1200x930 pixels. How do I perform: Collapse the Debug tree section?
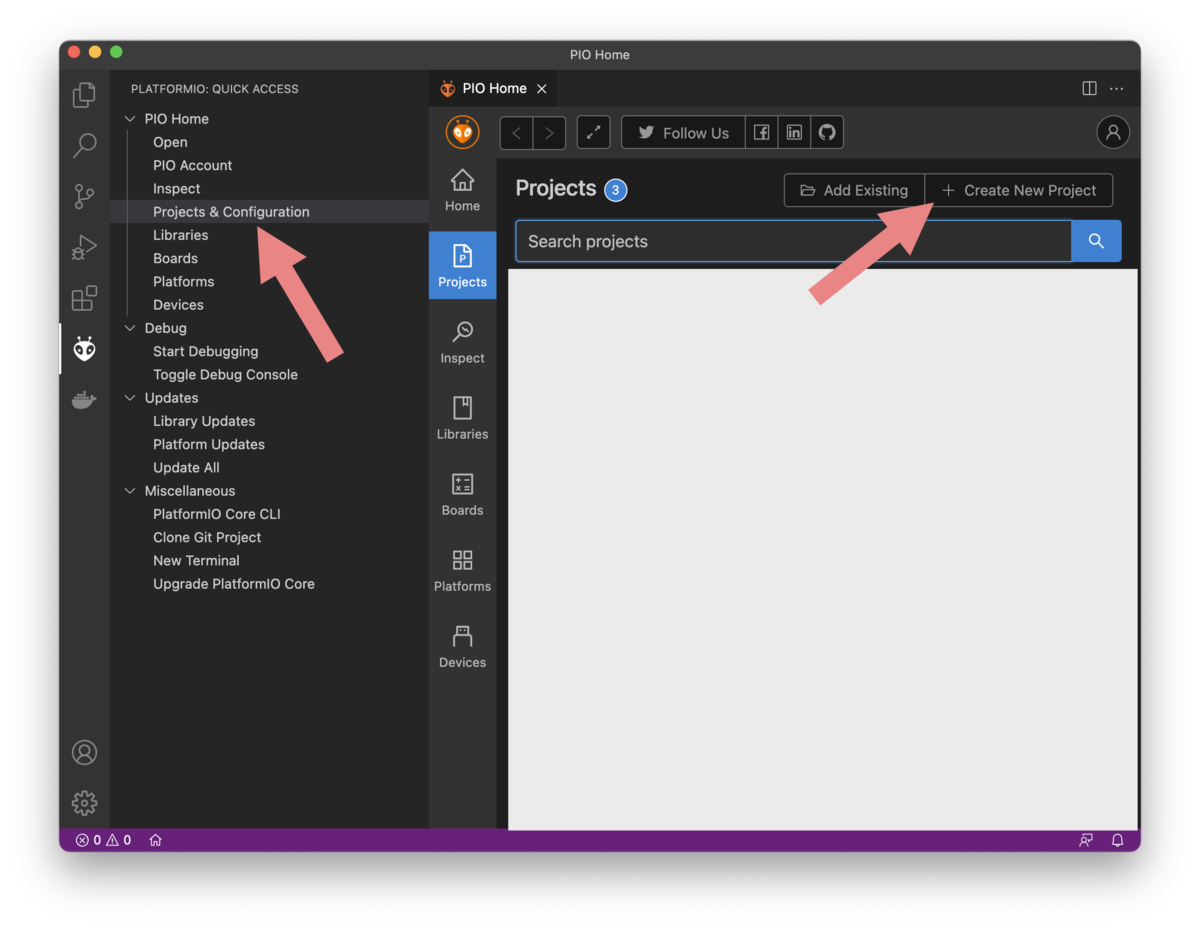[129, 328]
